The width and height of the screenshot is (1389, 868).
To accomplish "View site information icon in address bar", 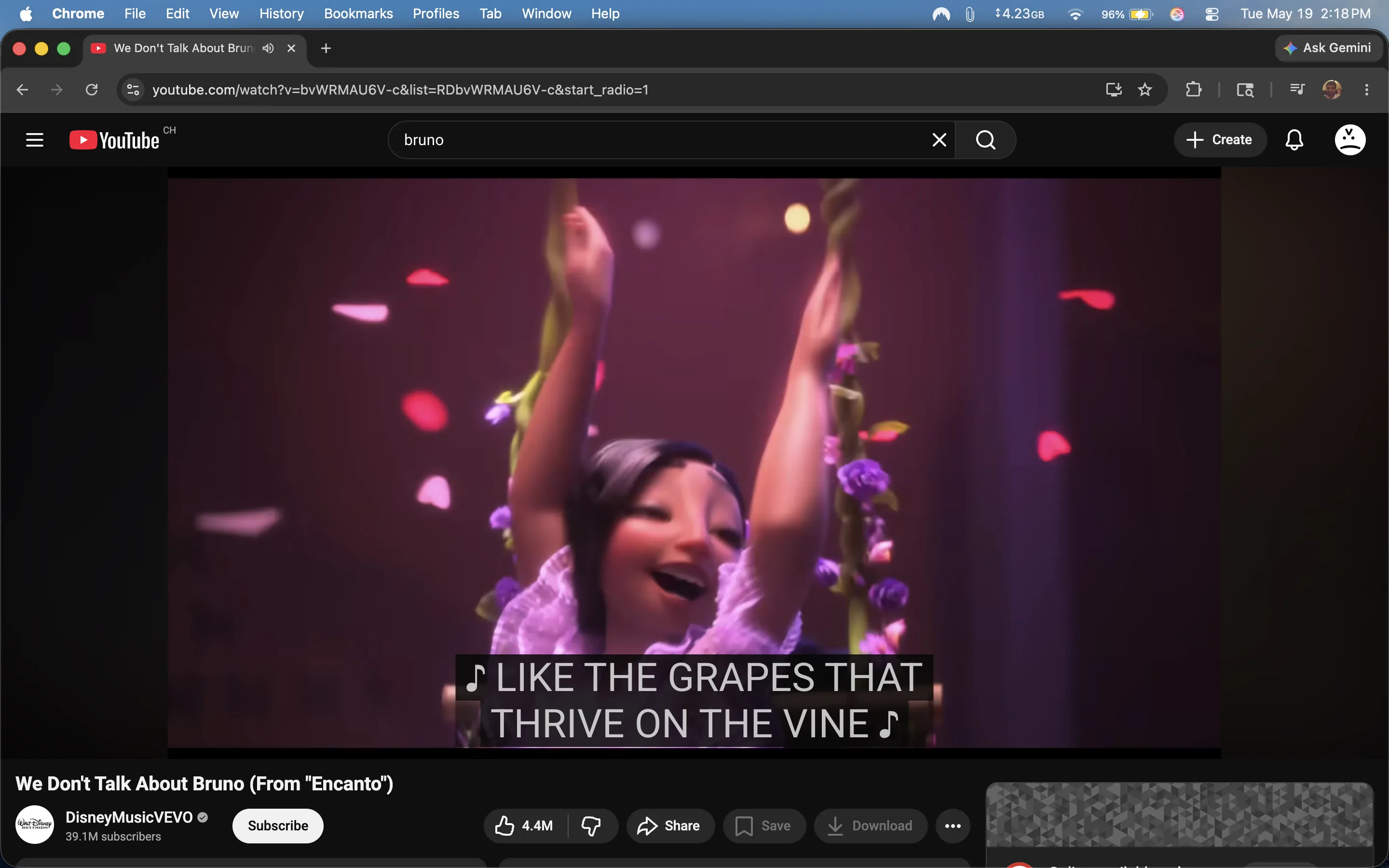I will coord(133,90).
